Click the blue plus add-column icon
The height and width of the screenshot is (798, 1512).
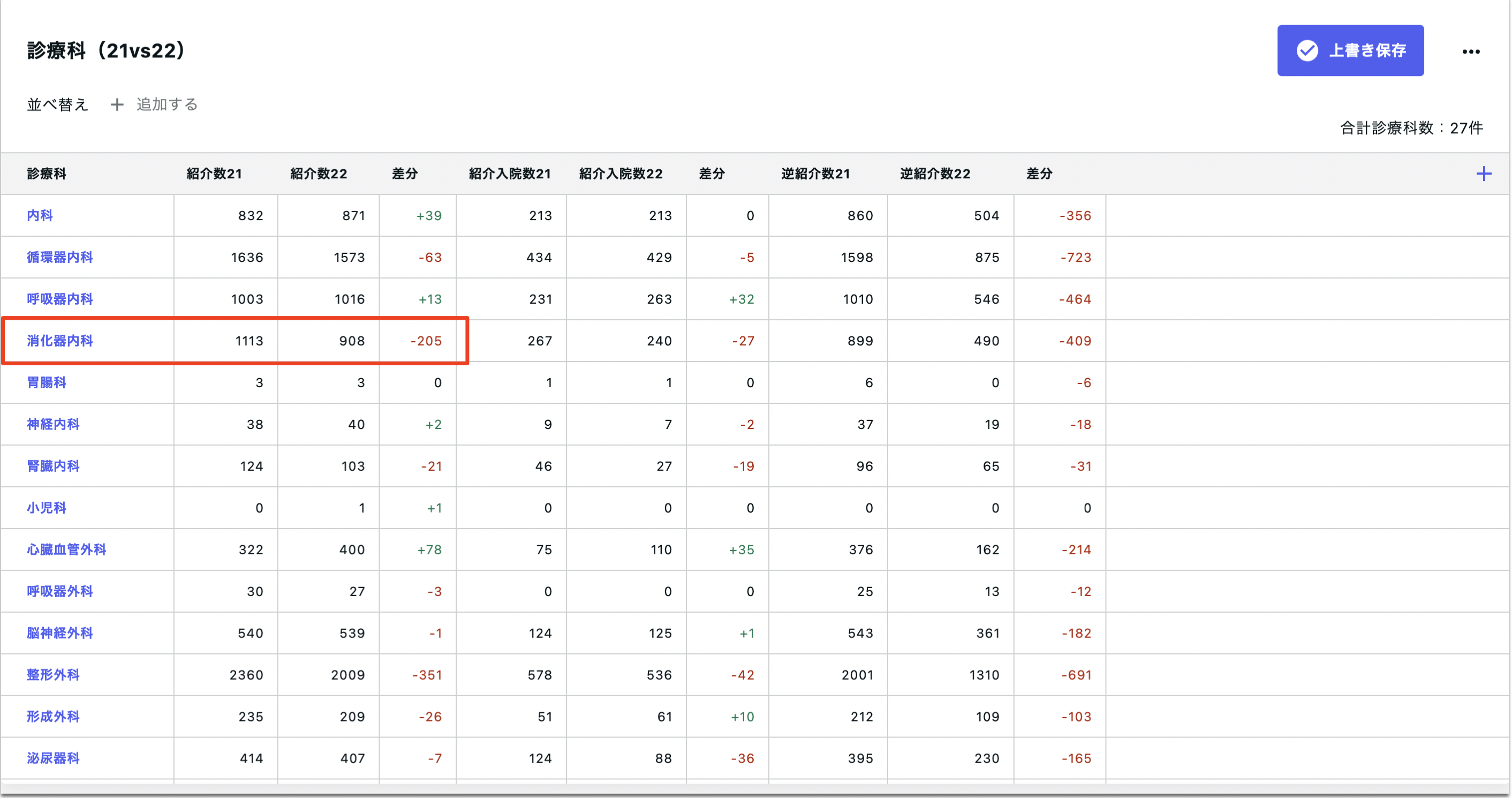(x=1484, y=174)
